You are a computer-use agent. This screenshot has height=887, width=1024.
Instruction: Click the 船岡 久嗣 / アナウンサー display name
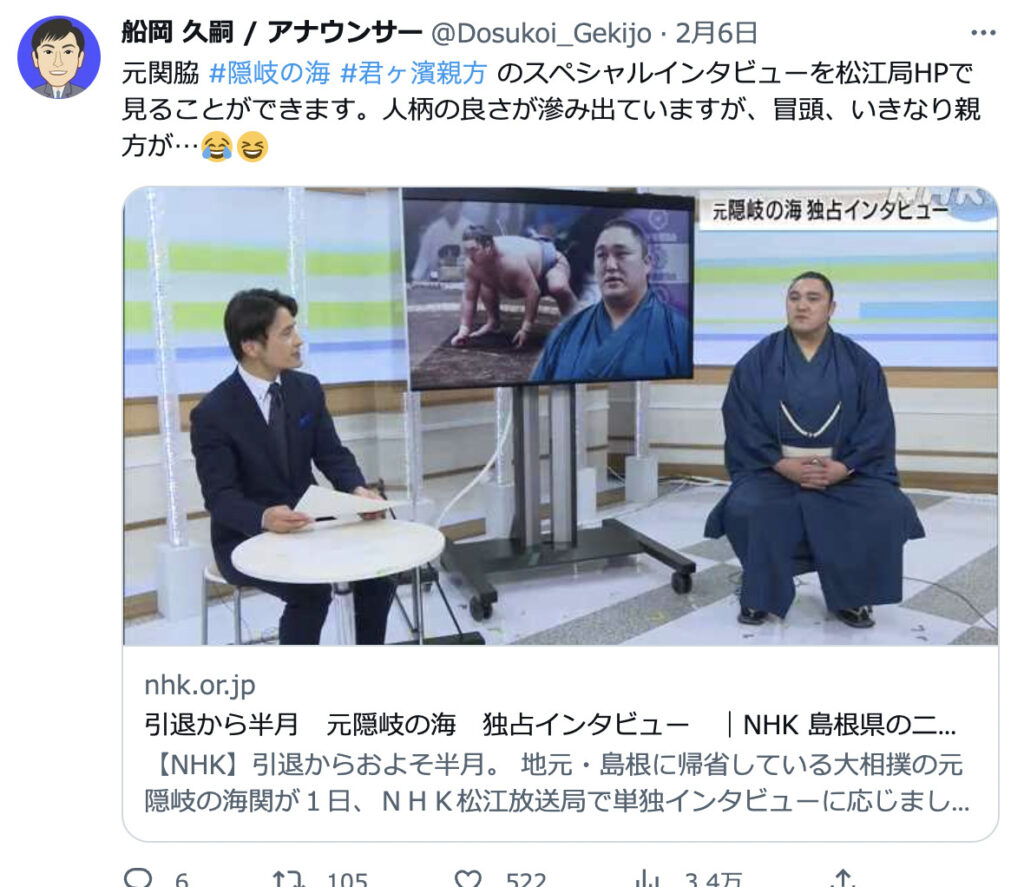click(x=272, y=32)
